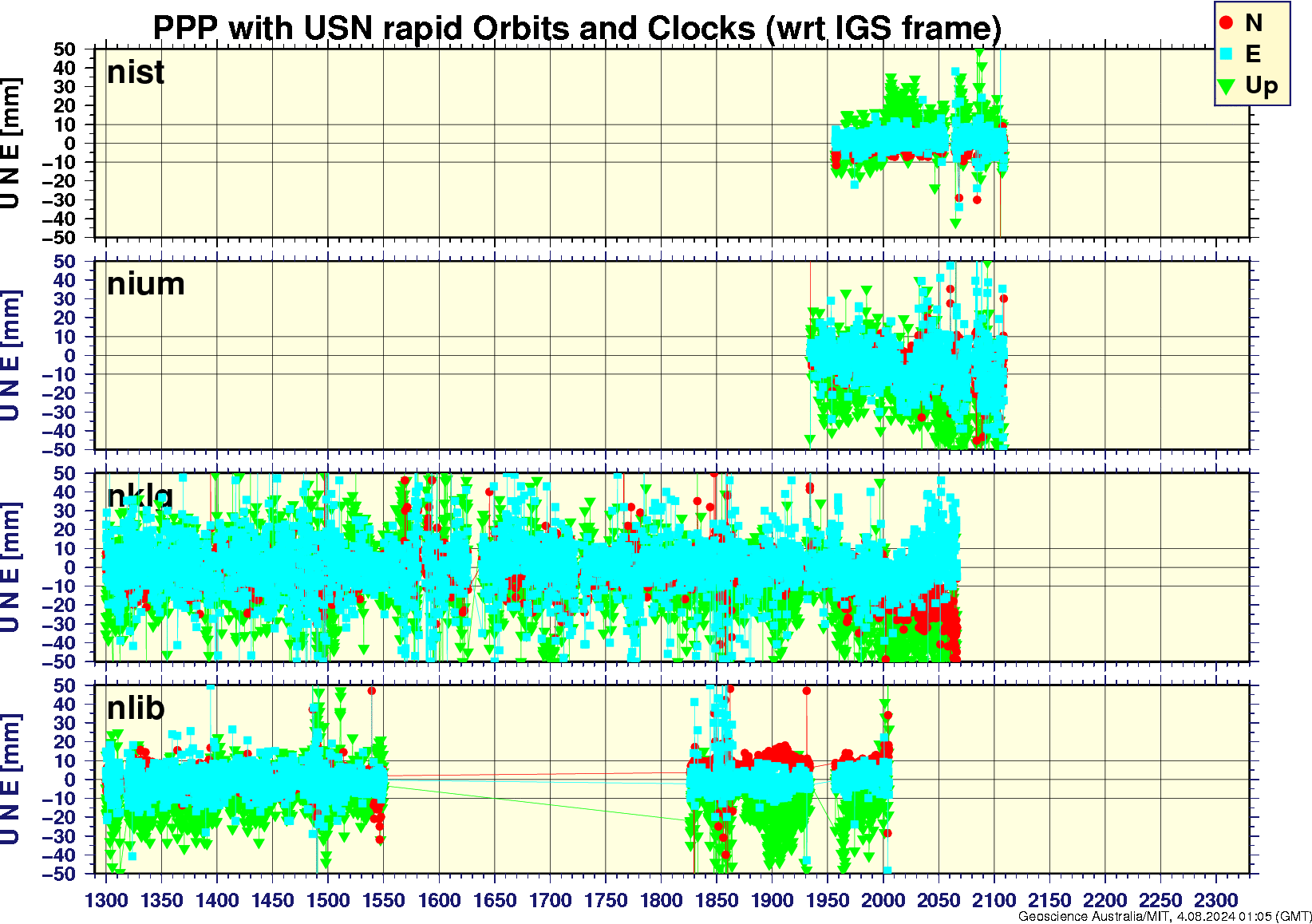Click the 50 tick label of nklg panel
The width and height of the screenshot is (1312, 924).
click(x=65, y=473)
